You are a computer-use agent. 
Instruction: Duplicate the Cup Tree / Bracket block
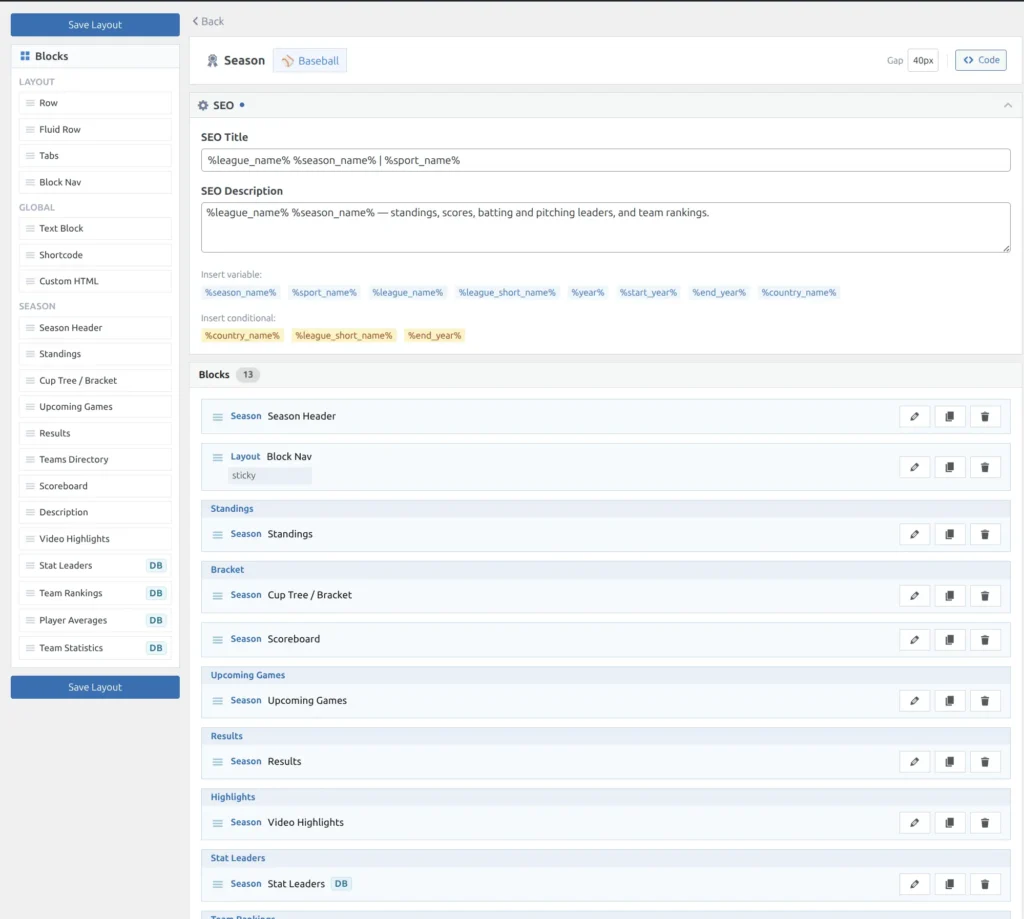[950, 596]
